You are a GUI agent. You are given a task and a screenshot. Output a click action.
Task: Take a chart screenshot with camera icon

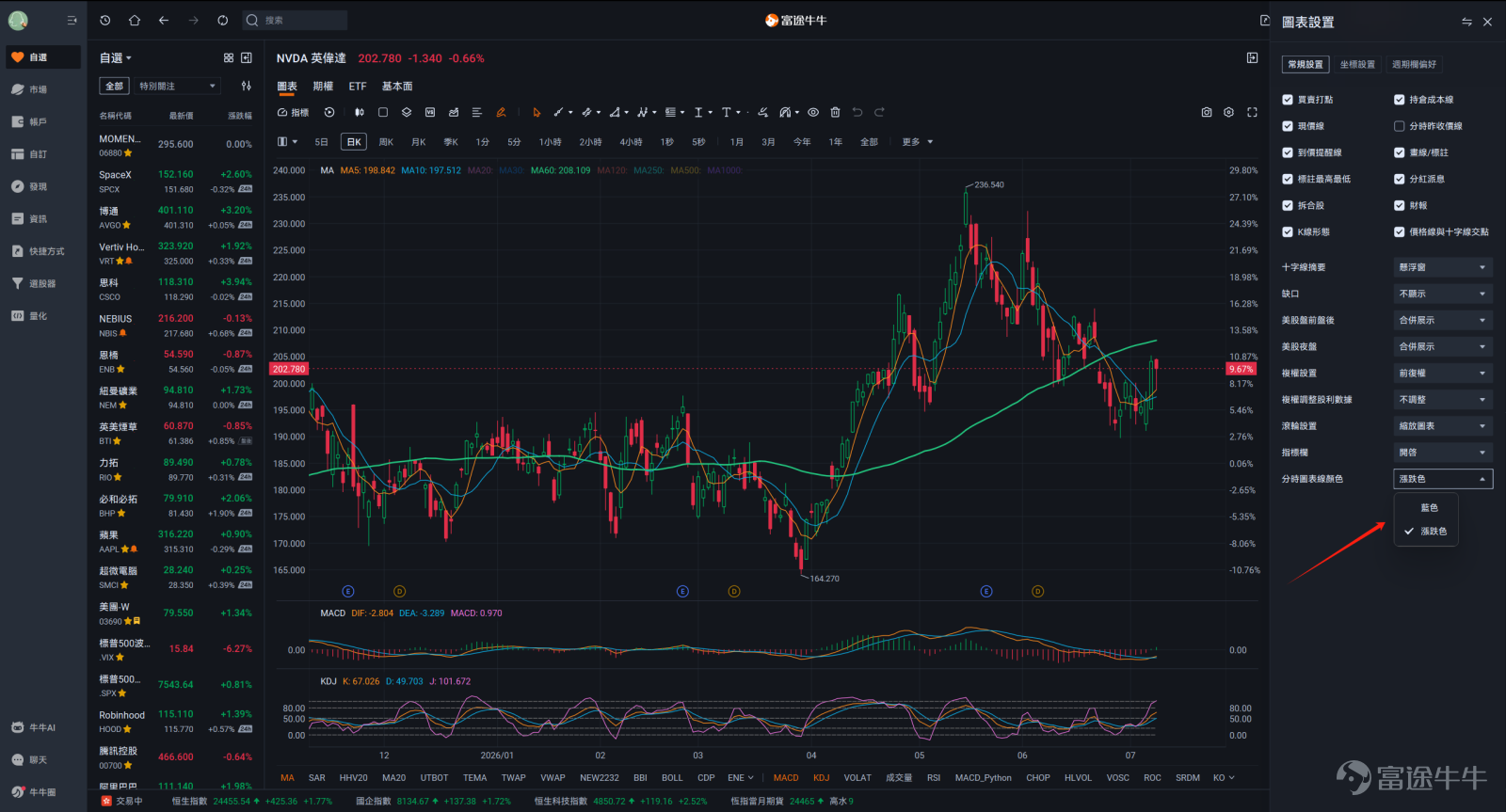(1207, 113)
